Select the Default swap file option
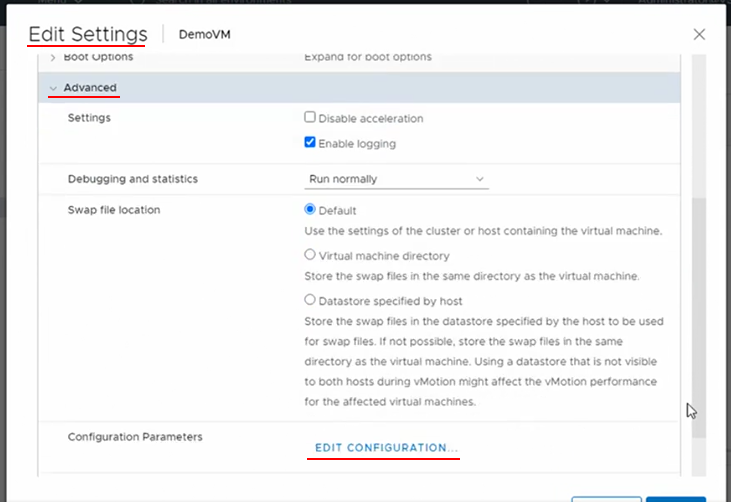The width and height of the screenshot is (731, 502). click(310, 209)
